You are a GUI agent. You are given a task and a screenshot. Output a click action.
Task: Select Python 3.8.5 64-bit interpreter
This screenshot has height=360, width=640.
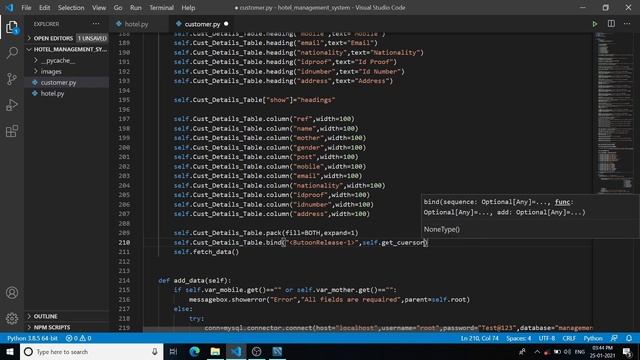point(32,338)
